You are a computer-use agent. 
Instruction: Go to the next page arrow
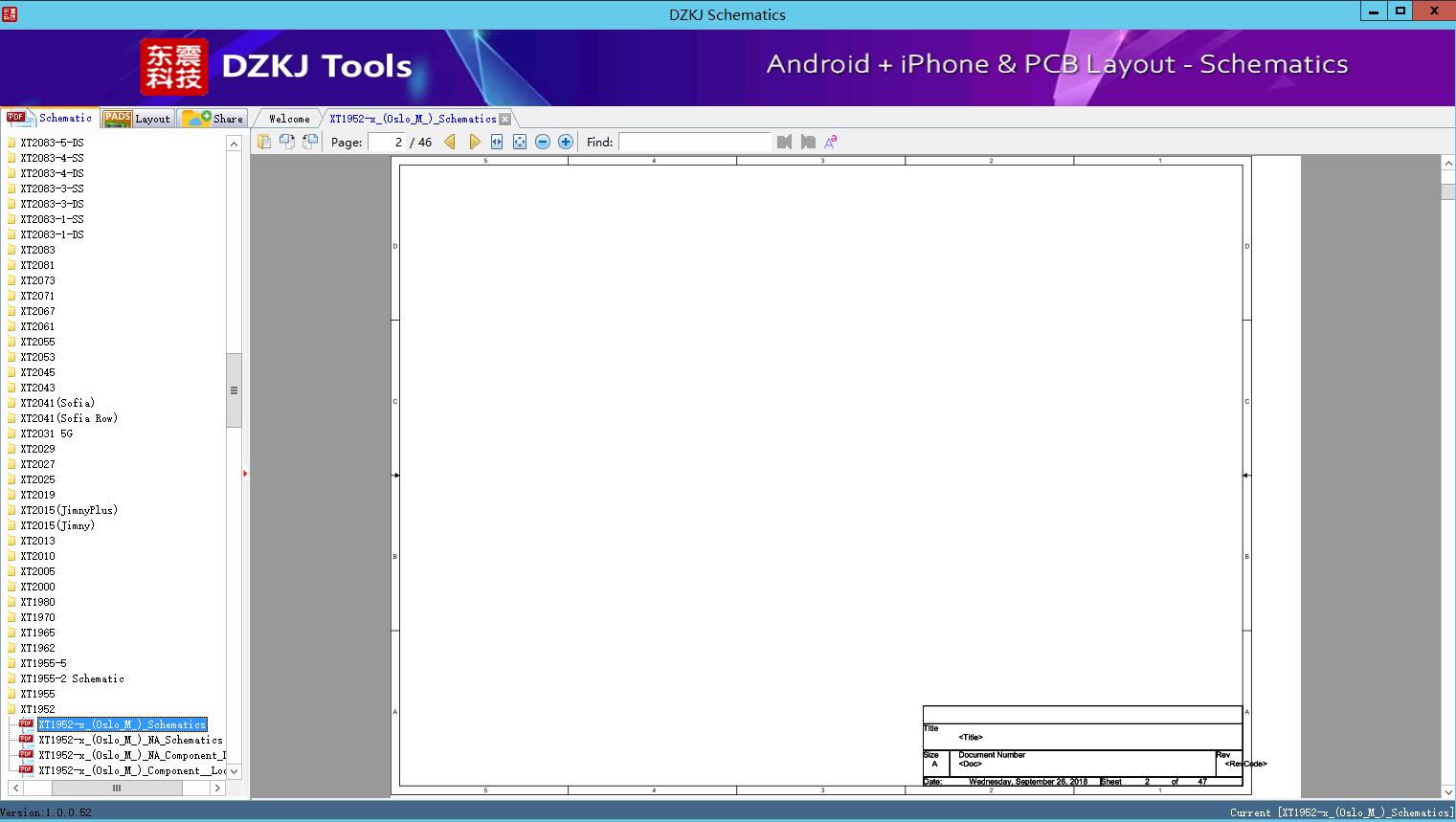tap(474, 142)
